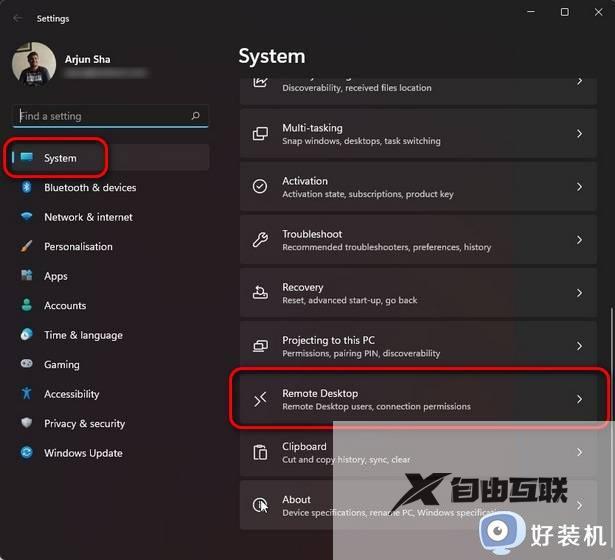Click the Gaming controller icon
The height and width of the screenshot is (560, 615).
(x=27, y=364)
